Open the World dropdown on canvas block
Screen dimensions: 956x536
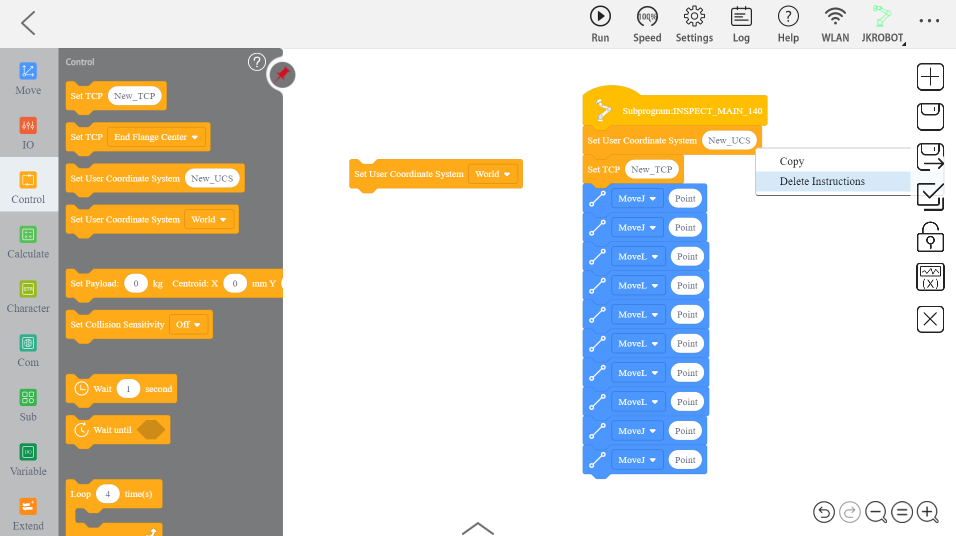(493, 174)
